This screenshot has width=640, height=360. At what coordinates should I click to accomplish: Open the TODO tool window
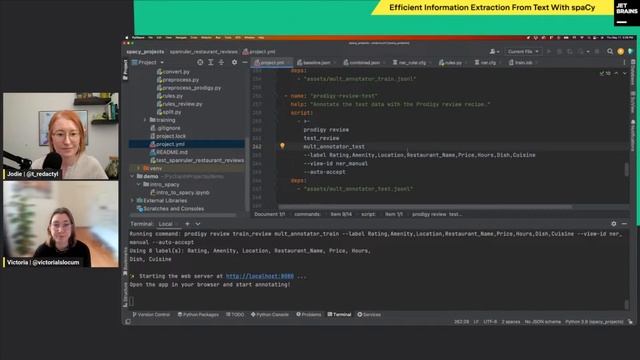pyautogui.click(x=235, y=315)
